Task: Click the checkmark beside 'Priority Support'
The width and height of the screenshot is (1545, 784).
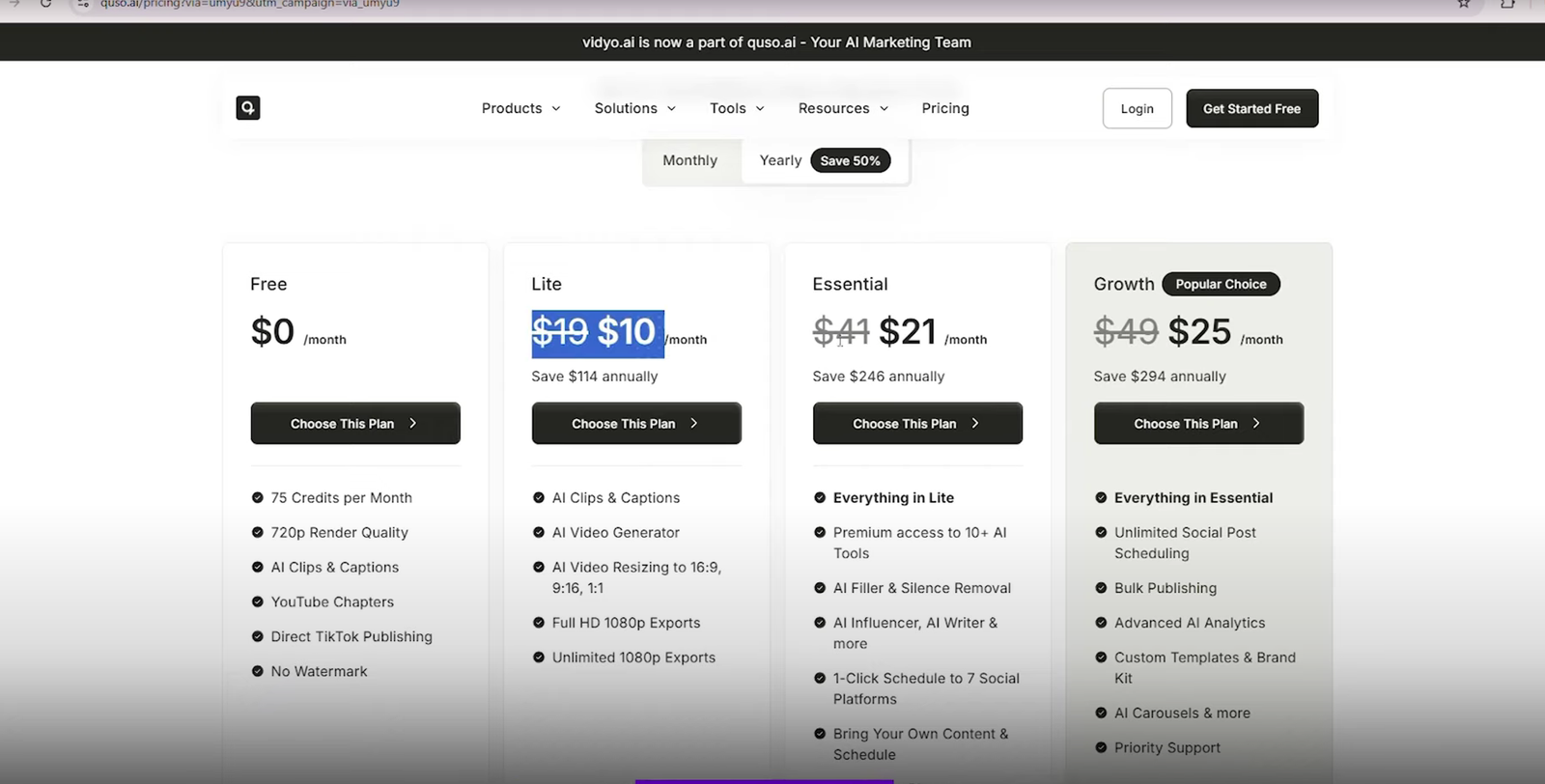Action: [x=1101, y=748]
